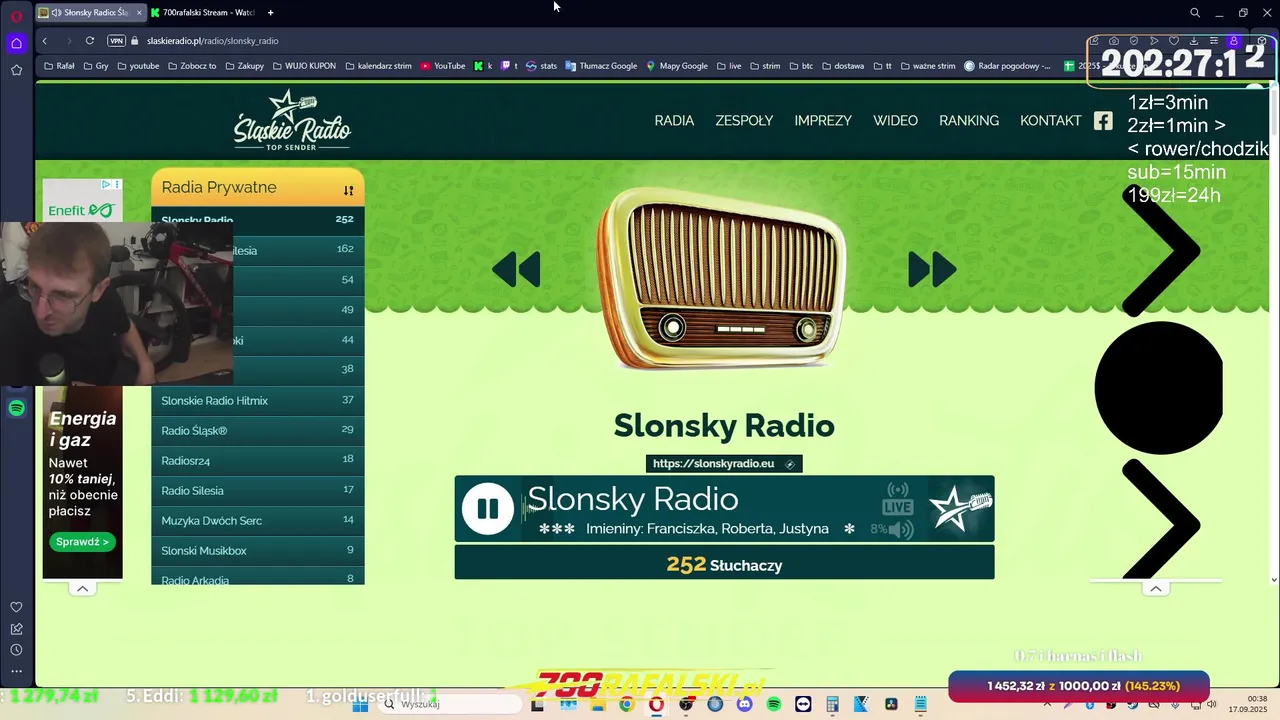
Task: Skip to next radio station with forward arrows
Action: pos(932,269)
